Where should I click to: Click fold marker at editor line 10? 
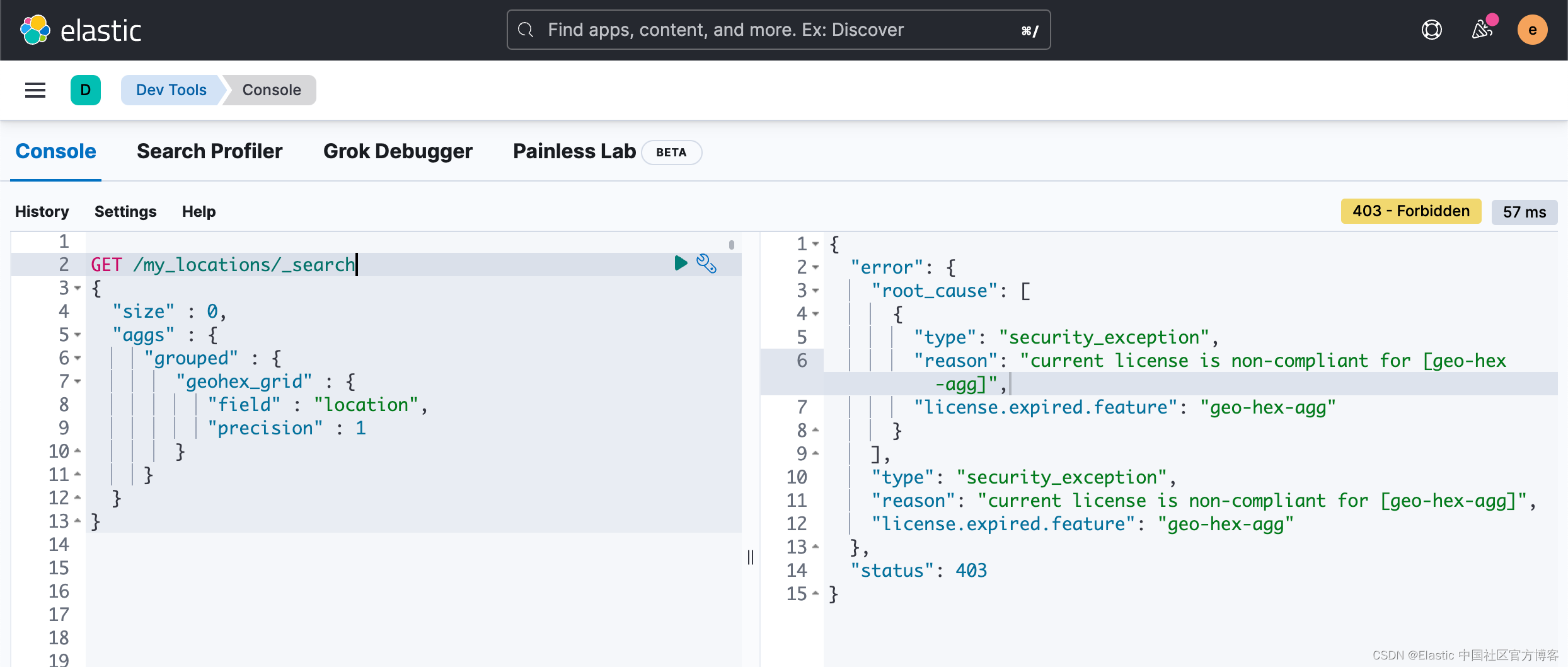[x=78, y=451]
